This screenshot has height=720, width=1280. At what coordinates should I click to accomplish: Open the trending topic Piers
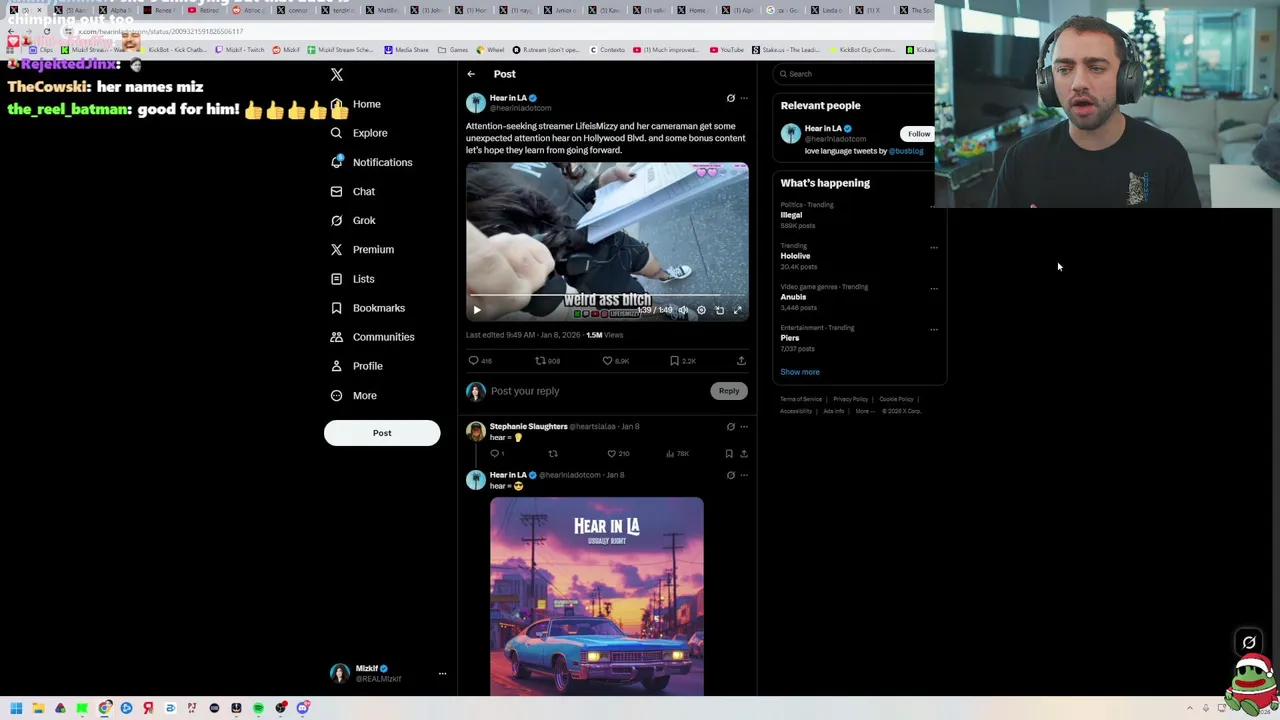pos(790,338)
